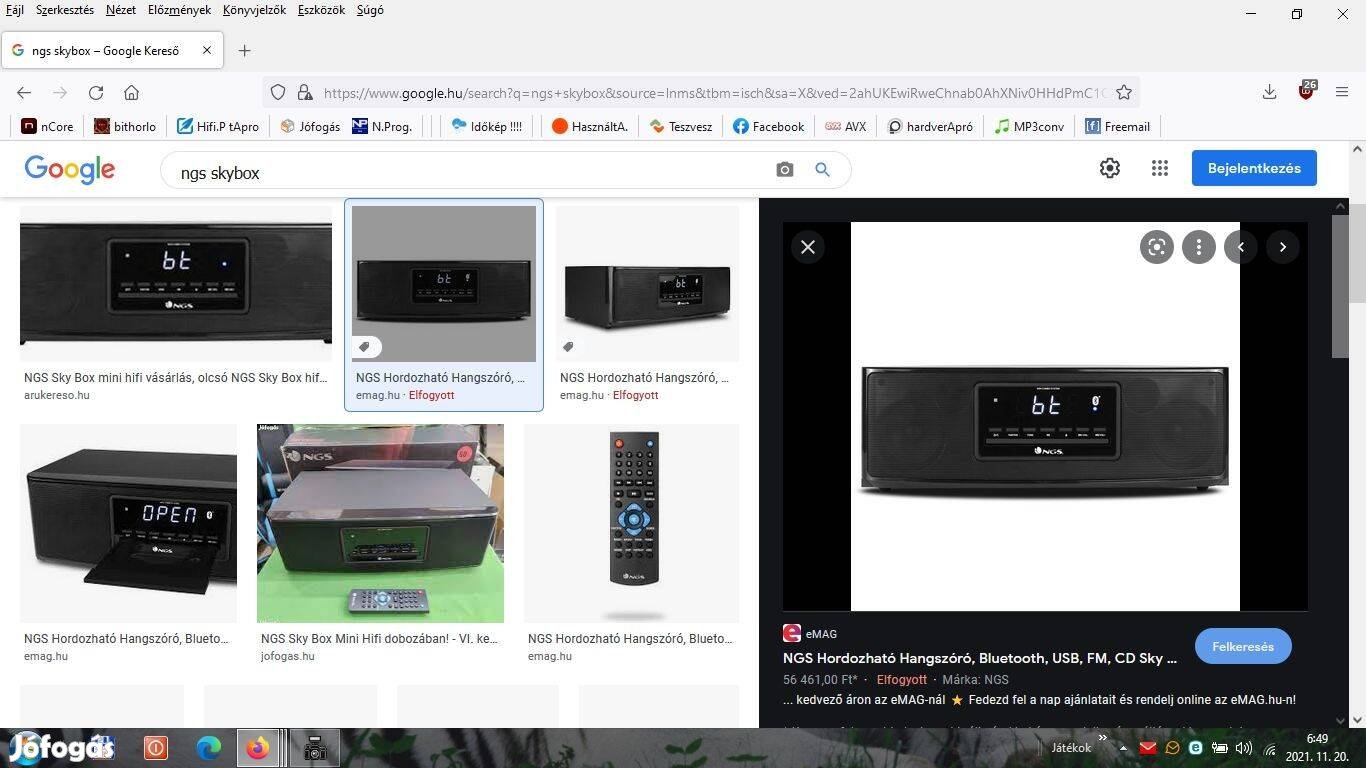Open the downloads arrow icon

pyautogui.click(x=1269, y=92)
